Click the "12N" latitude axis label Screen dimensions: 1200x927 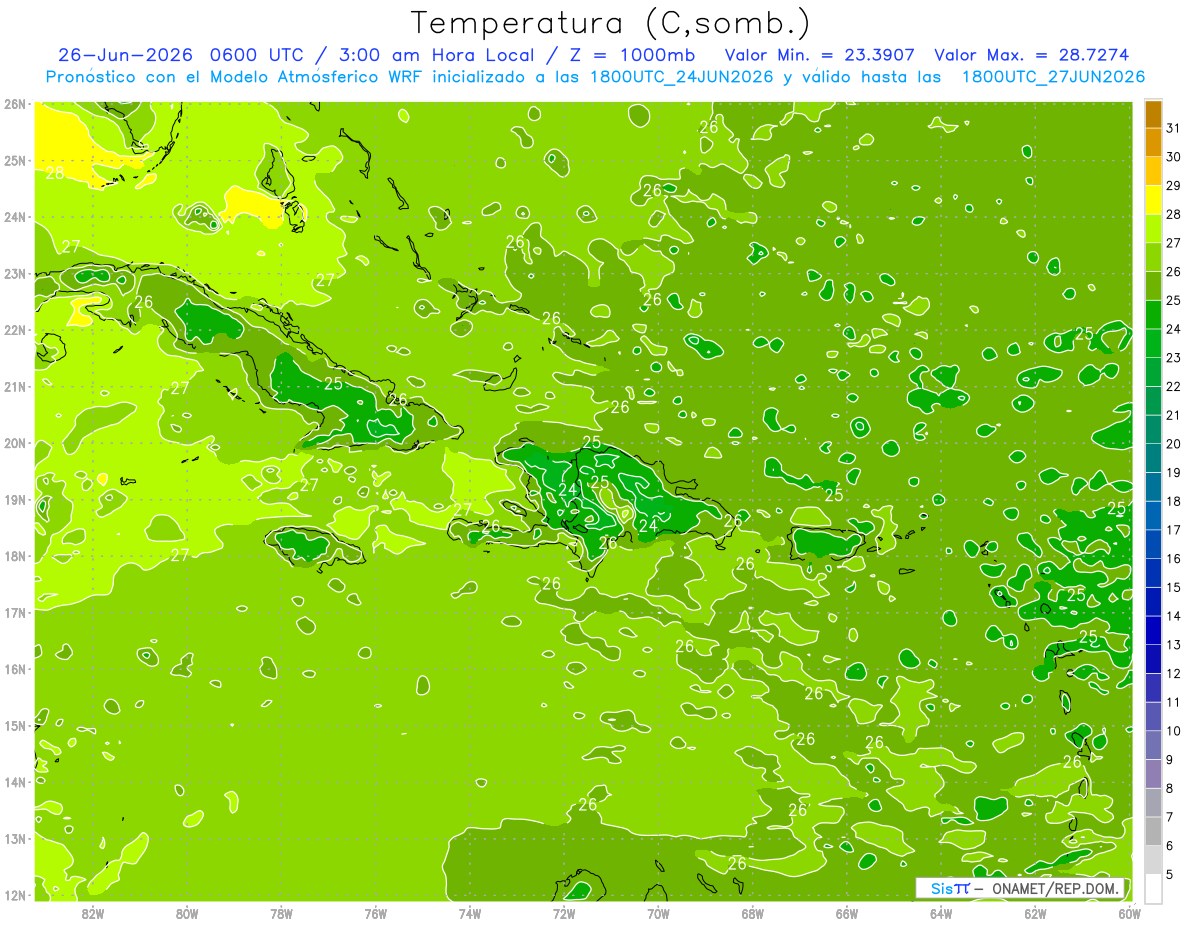[14, 895]
